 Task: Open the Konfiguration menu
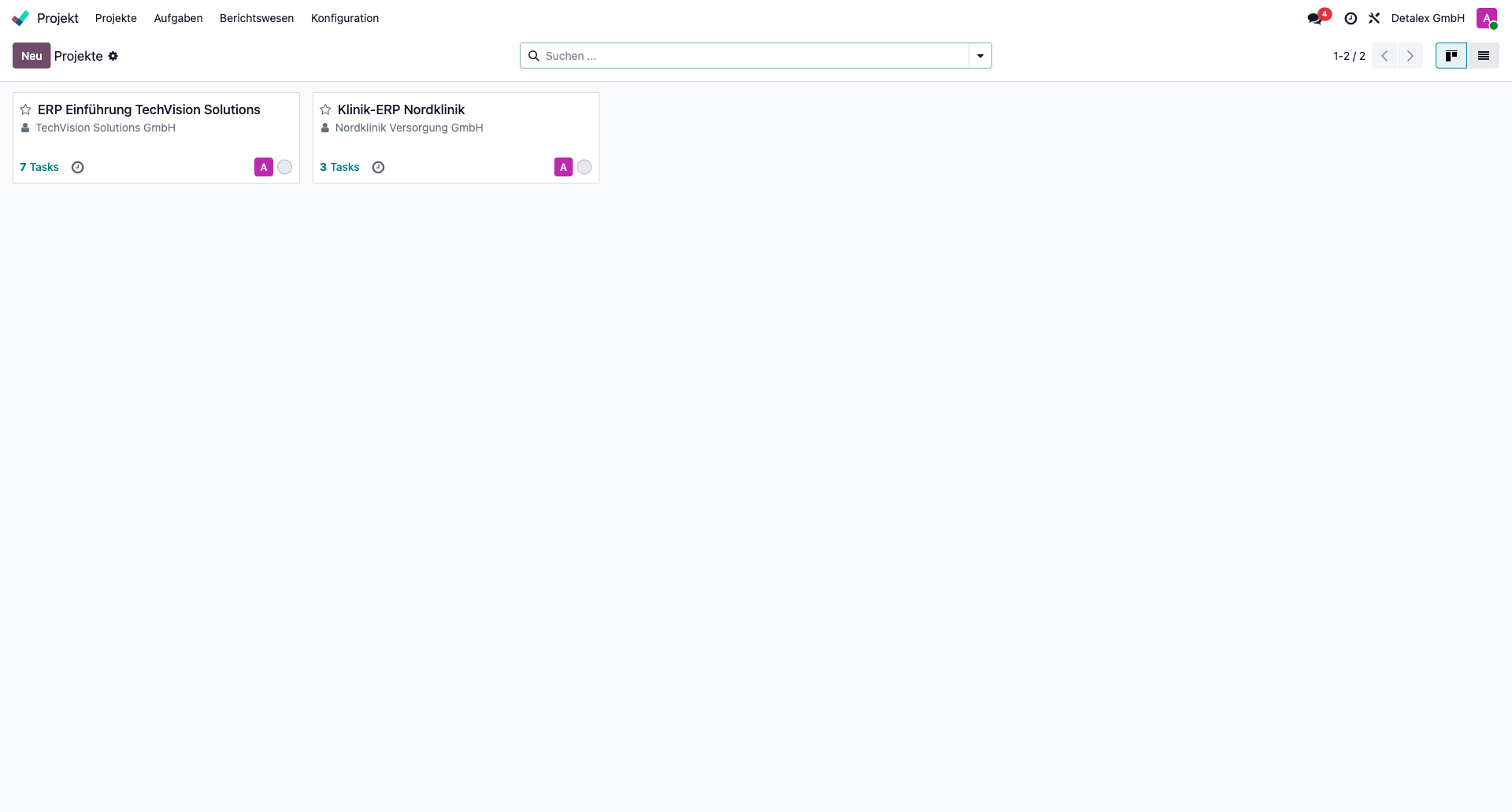[x=345, y=18]
